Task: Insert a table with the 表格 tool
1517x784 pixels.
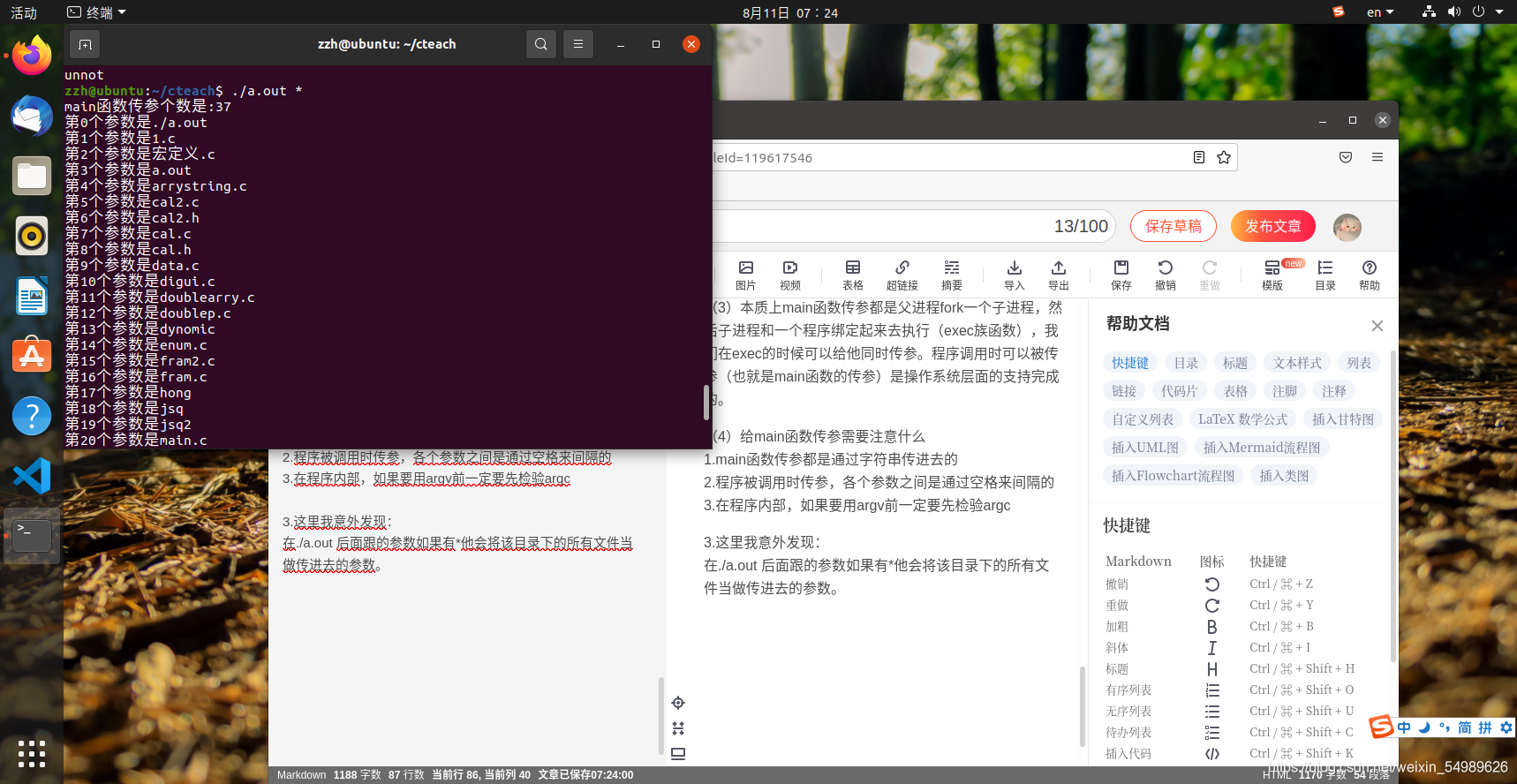Action: [x=853, y=275]
